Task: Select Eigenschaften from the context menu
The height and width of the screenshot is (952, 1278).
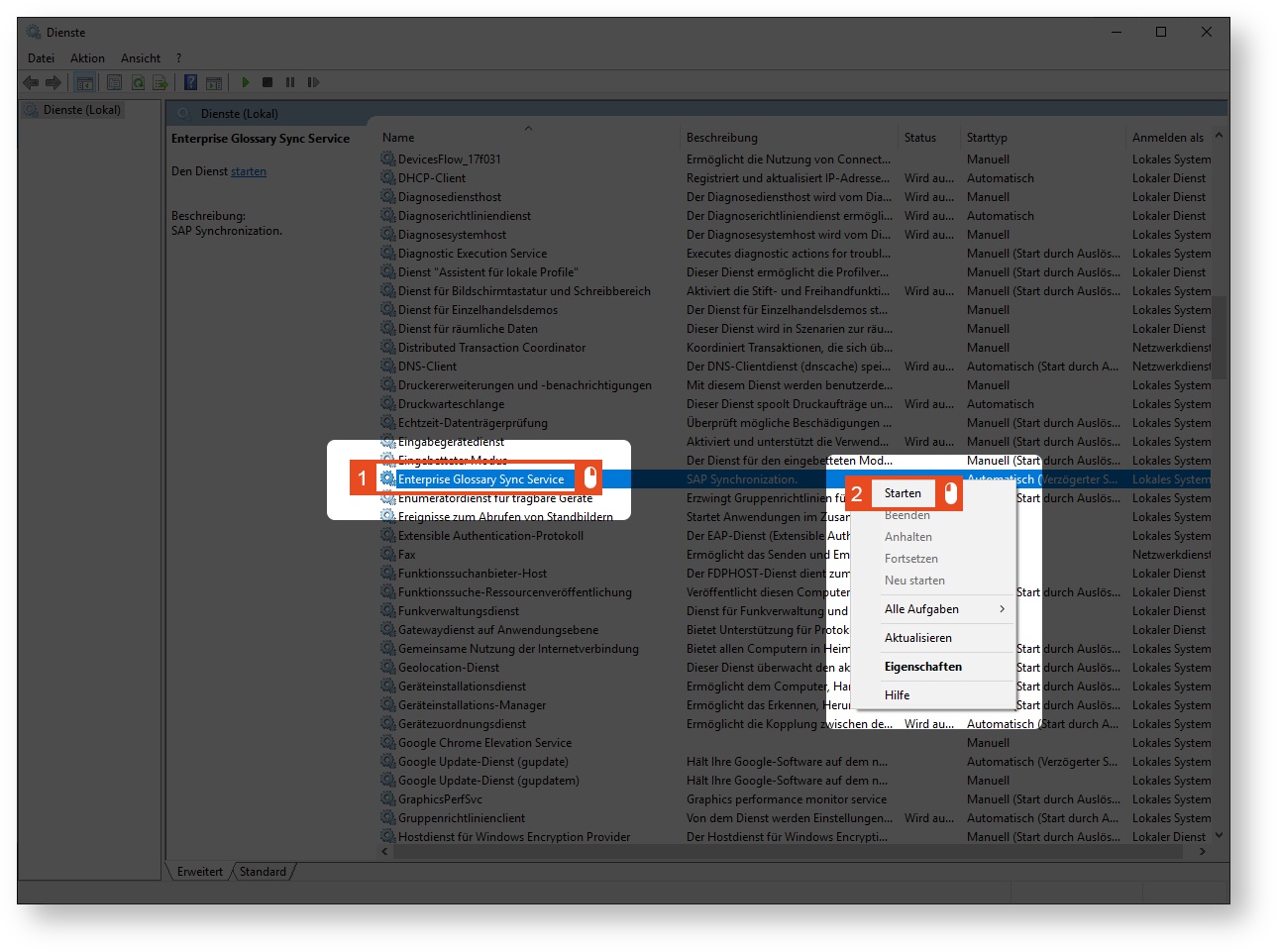Action: (x=922, y=667)
